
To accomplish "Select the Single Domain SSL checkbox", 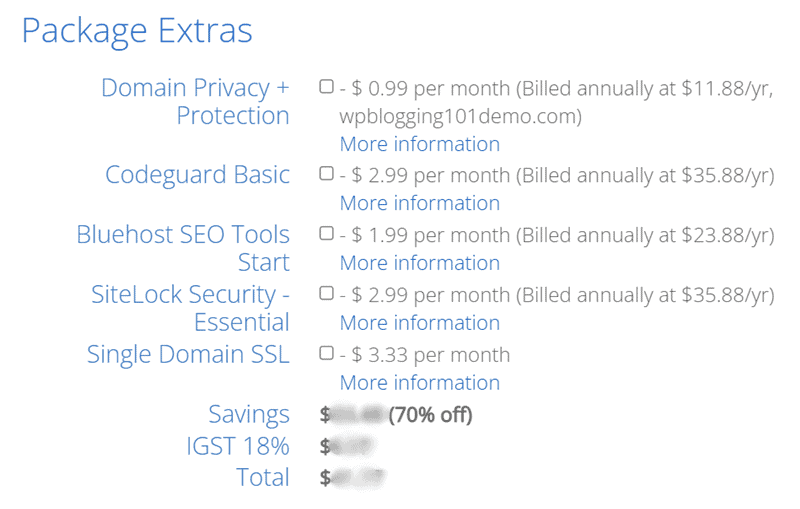I will tap(326, 354).
